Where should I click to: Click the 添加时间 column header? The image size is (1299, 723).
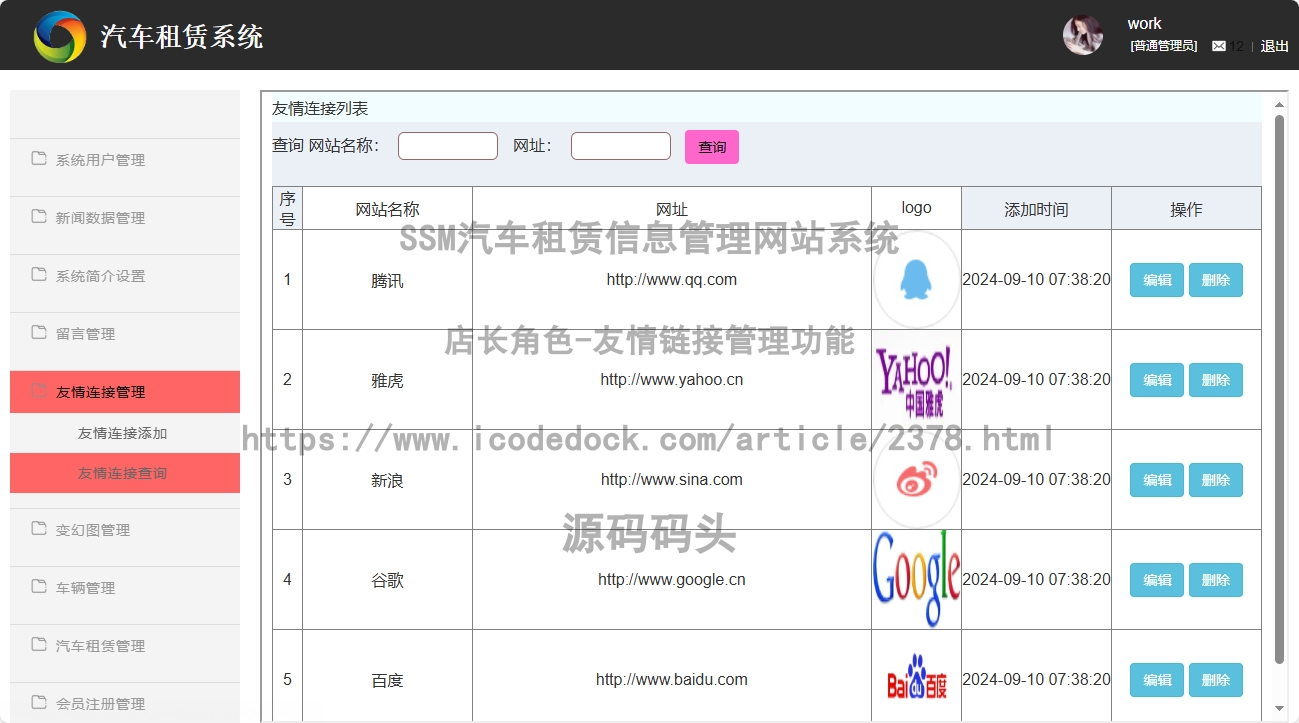point(1036,209)
